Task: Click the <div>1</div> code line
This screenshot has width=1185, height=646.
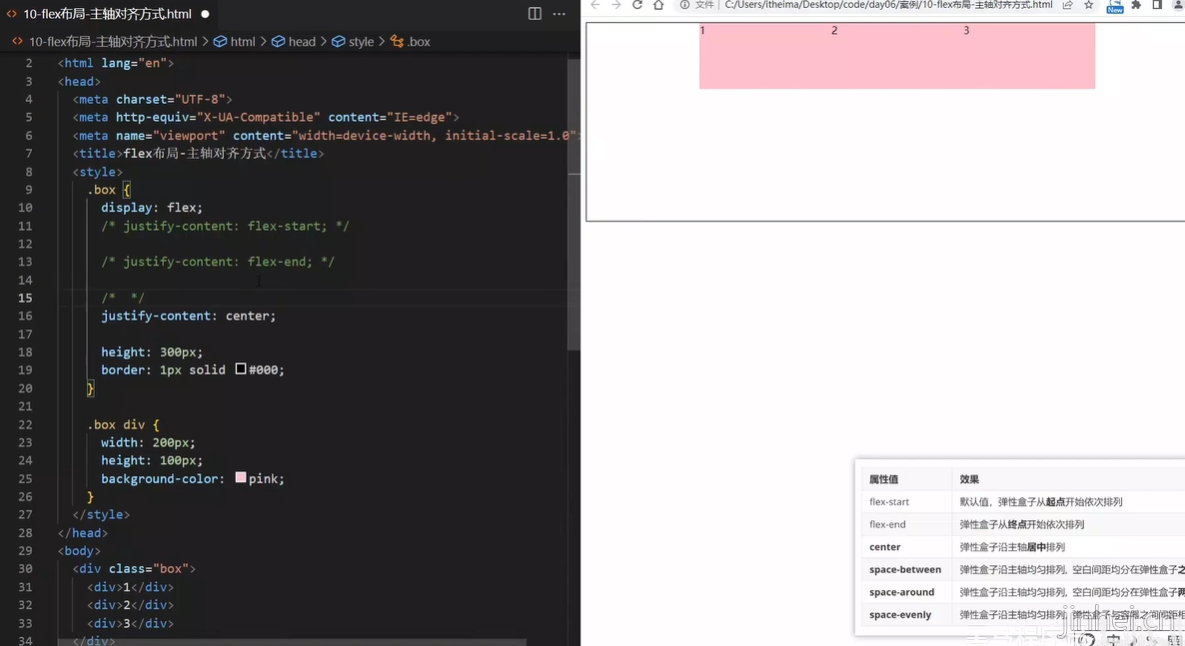Action: click(130, 587)
